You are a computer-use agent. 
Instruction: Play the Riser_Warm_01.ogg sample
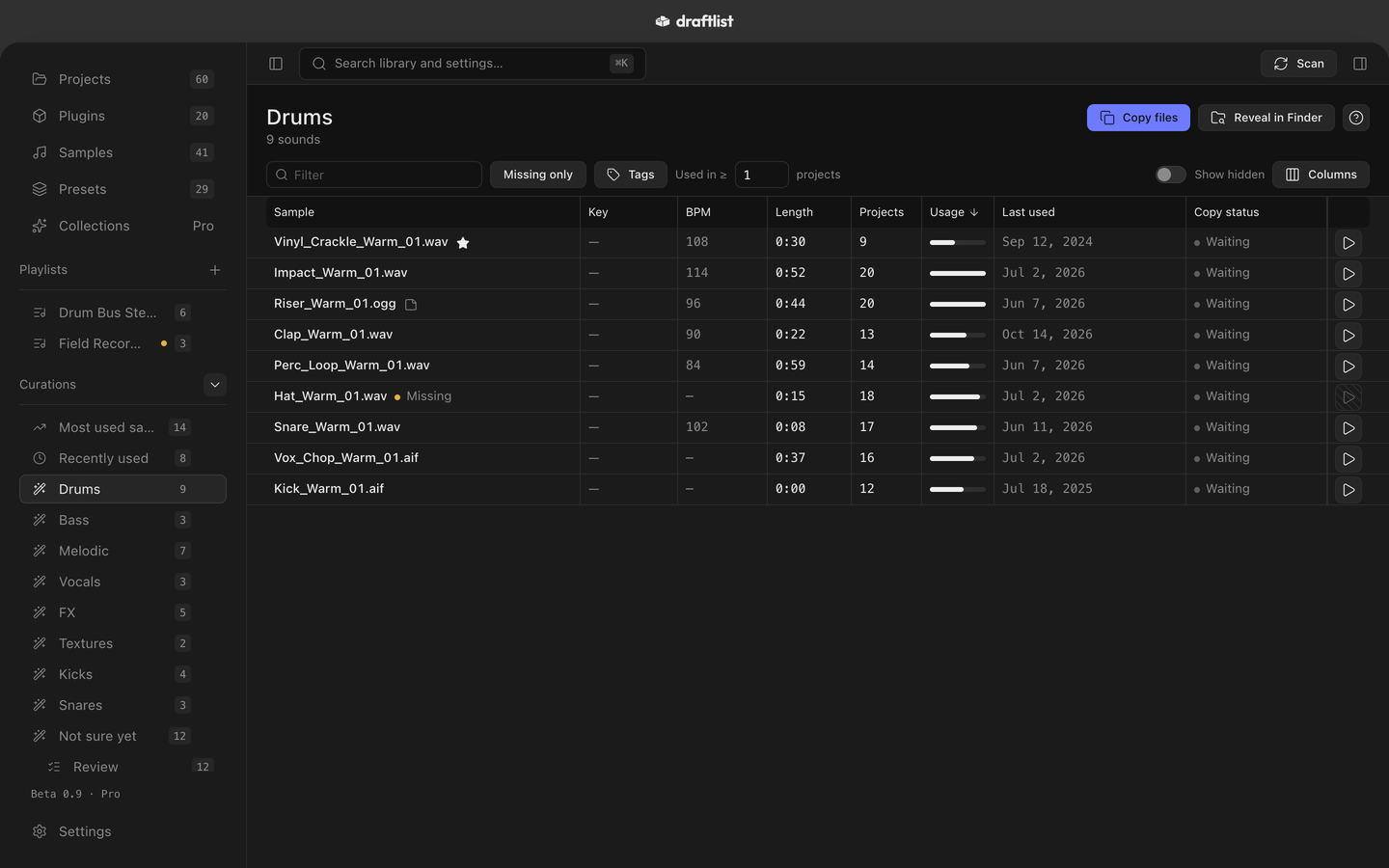[1348, 305]
